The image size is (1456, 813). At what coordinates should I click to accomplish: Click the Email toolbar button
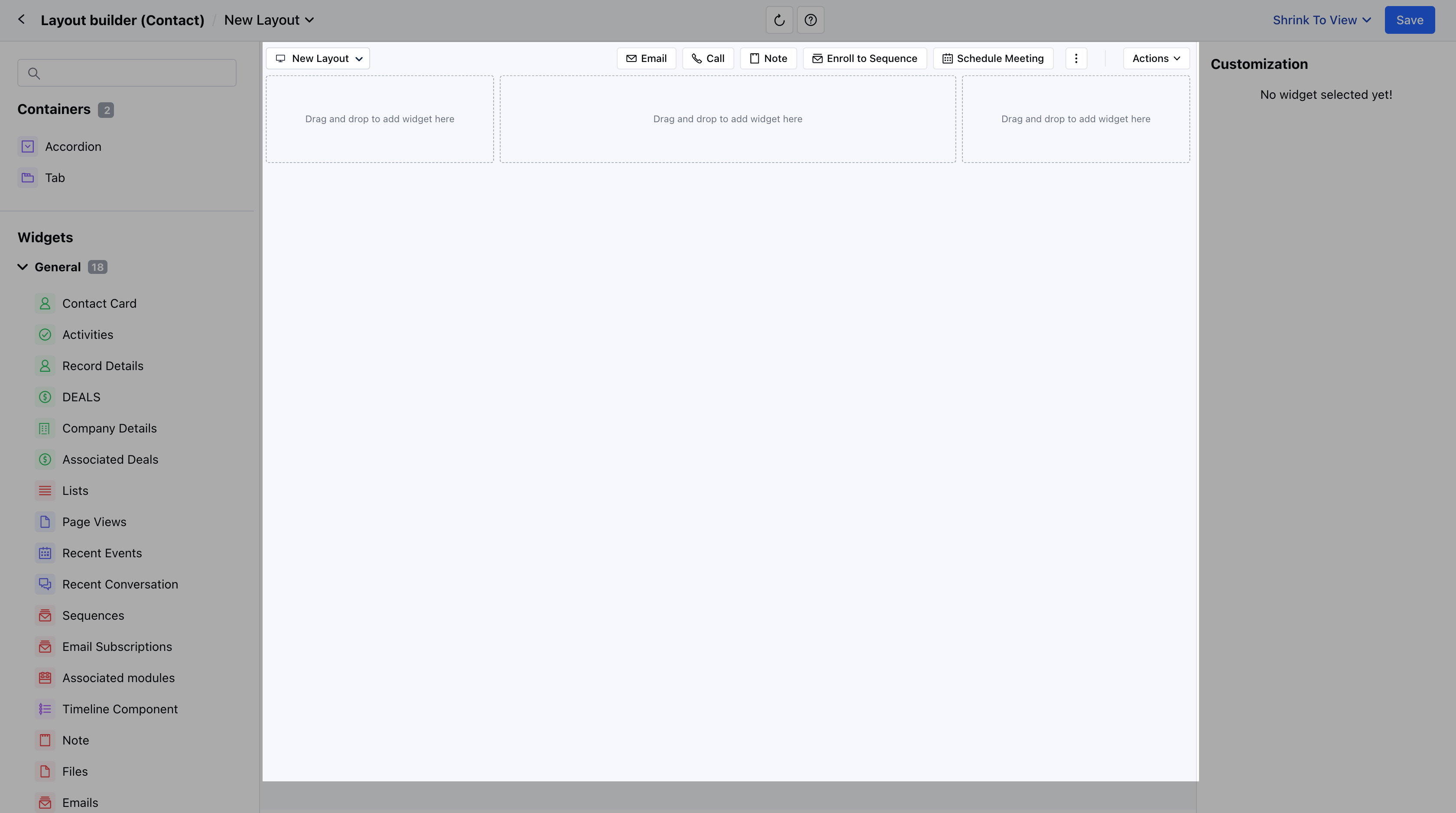pyautogui.click(x=646, y=58)
